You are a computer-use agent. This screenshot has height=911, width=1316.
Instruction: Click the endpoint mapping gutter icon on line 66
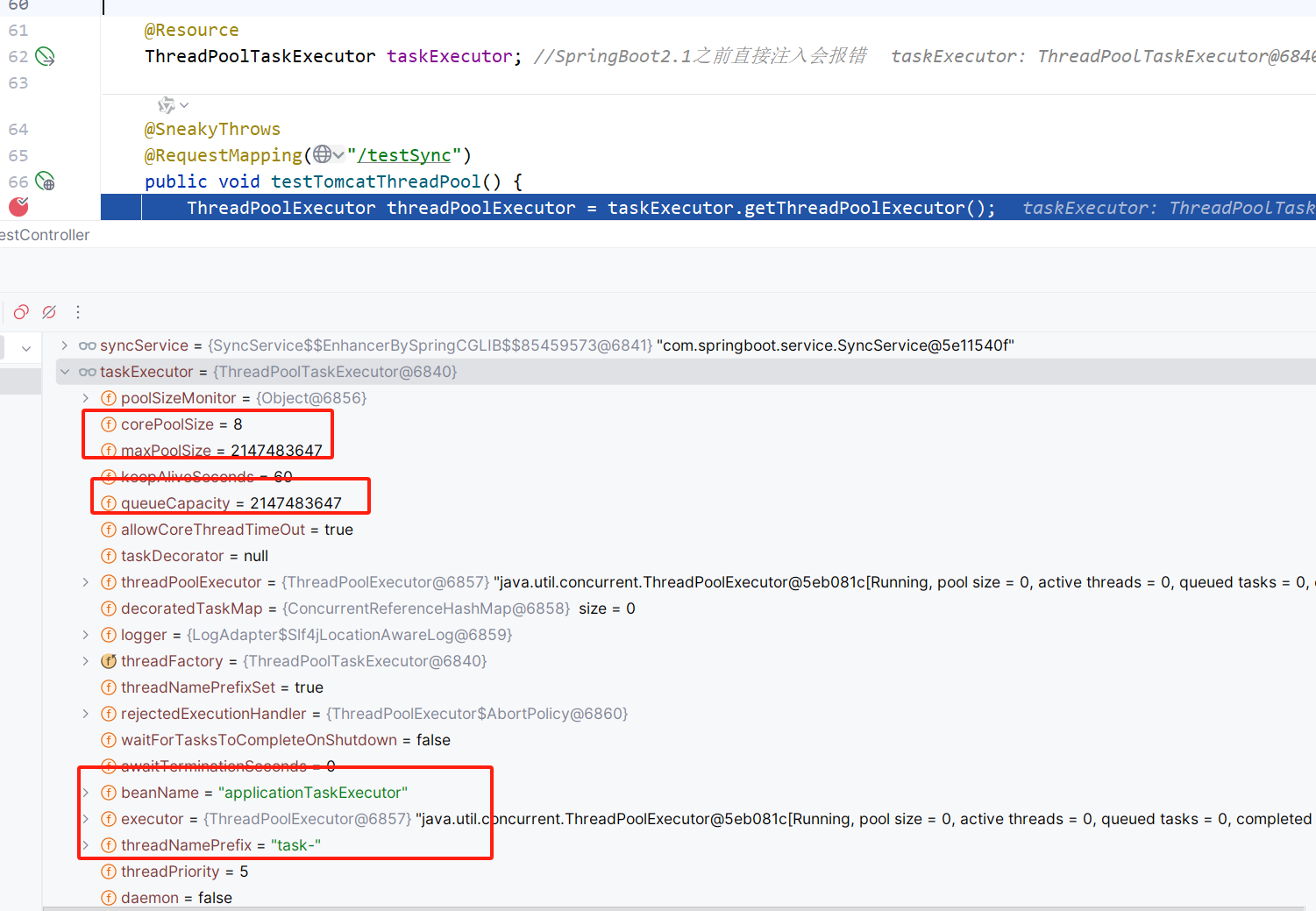click(44, 182)
